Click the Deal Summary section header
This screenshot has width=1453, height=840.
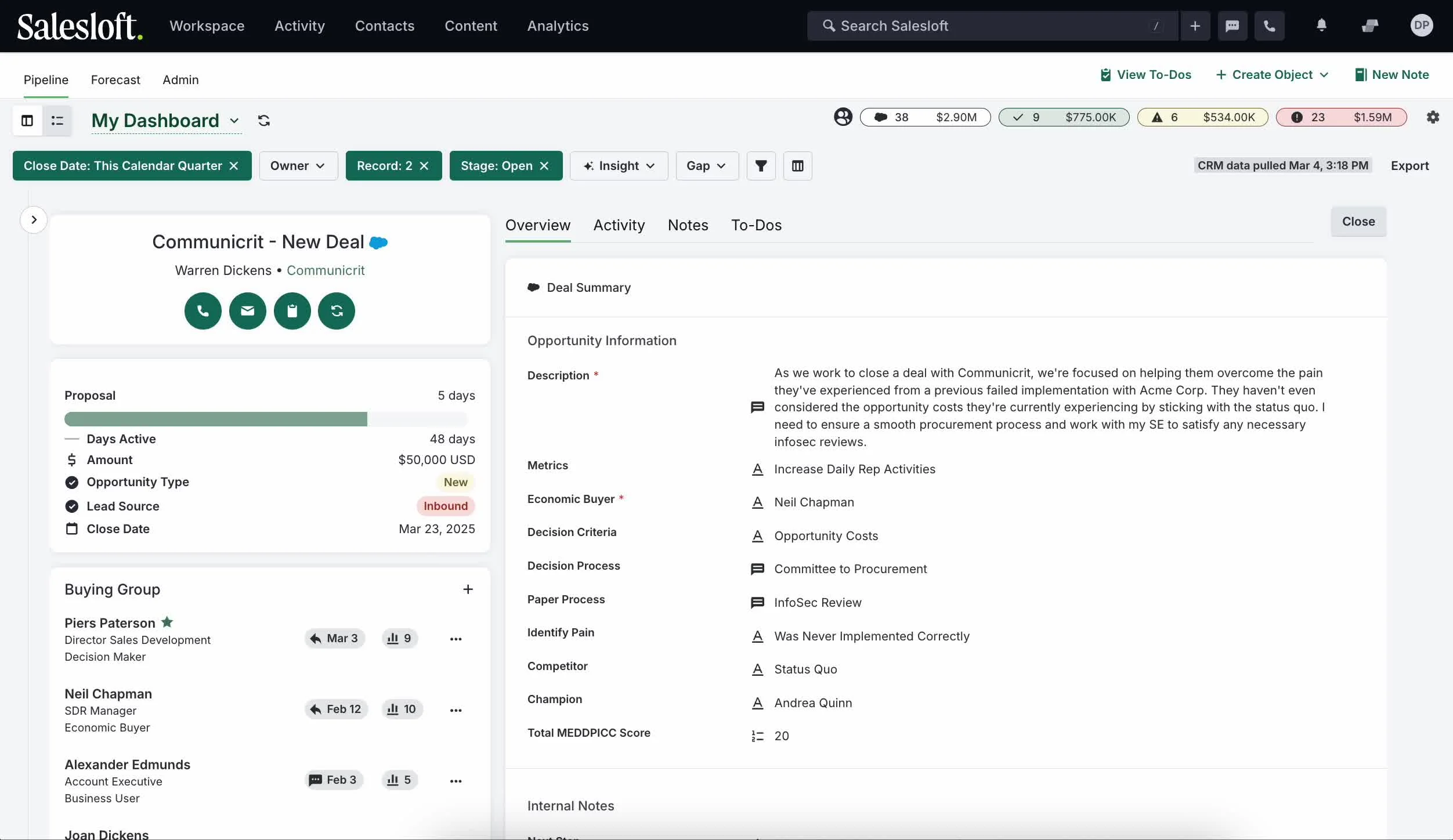pos(579,288)
